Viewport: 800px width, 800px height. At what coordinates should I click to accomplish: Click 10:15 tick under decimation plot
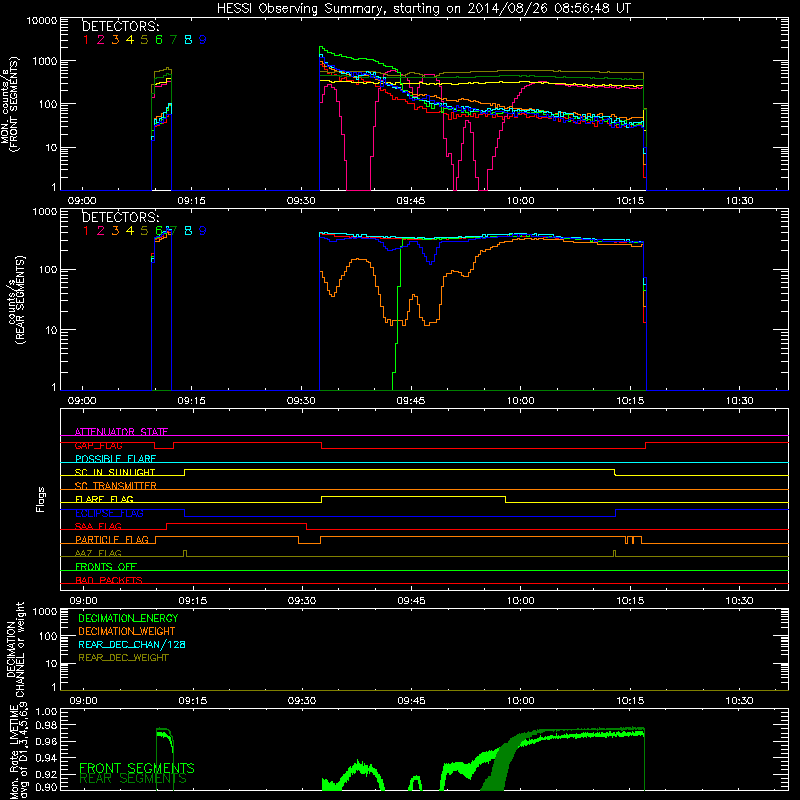click(630, 701)
